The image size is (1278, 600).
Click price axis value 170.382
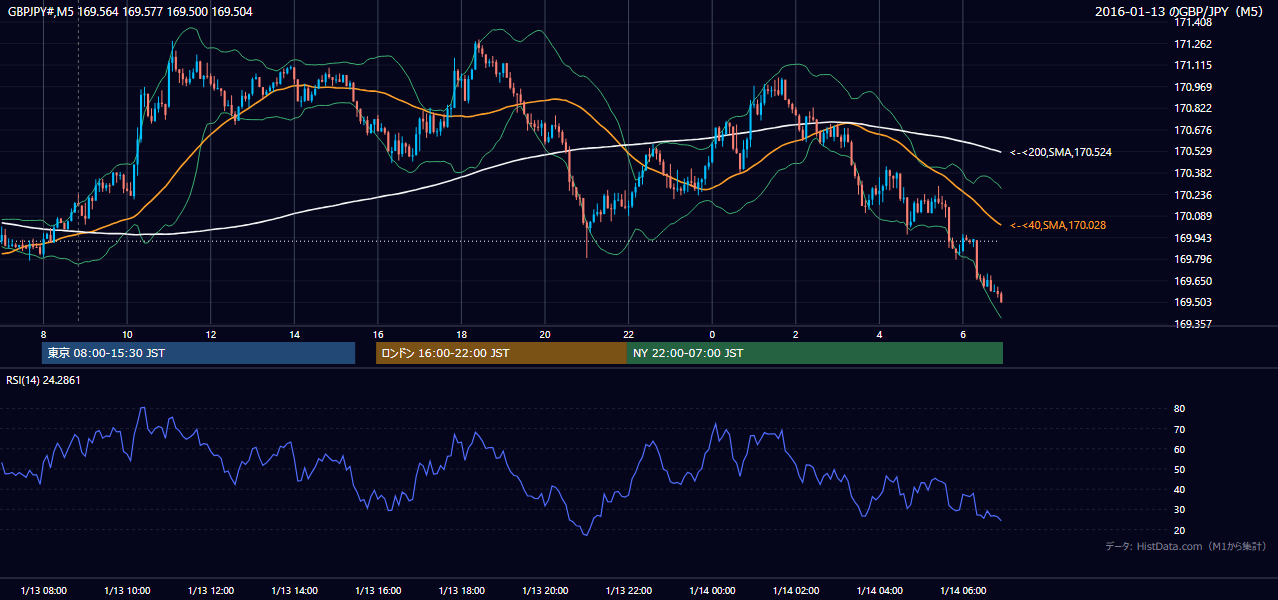click(1193, 173)
